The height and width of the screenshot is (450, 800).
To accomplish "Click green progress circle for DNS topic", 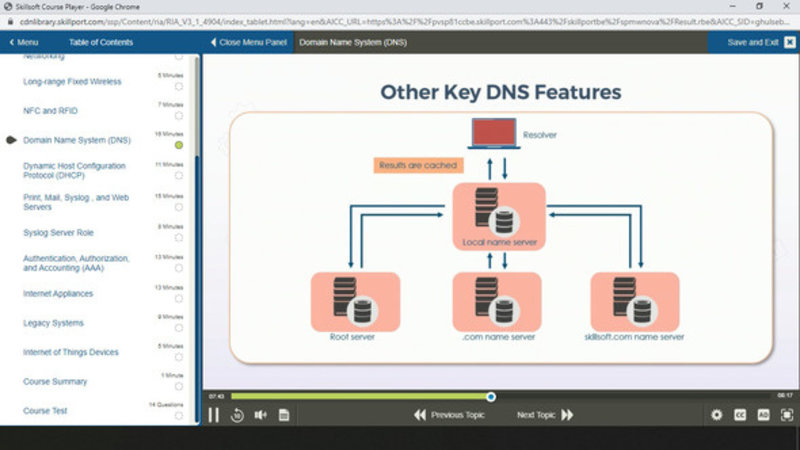I will [x=179, y=145].
